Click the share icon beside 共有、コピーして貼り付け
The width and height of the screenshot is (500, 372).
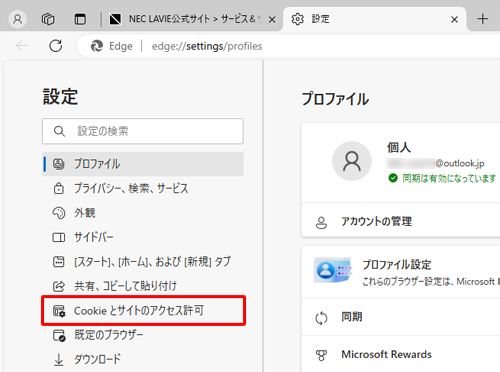[59, 286]
